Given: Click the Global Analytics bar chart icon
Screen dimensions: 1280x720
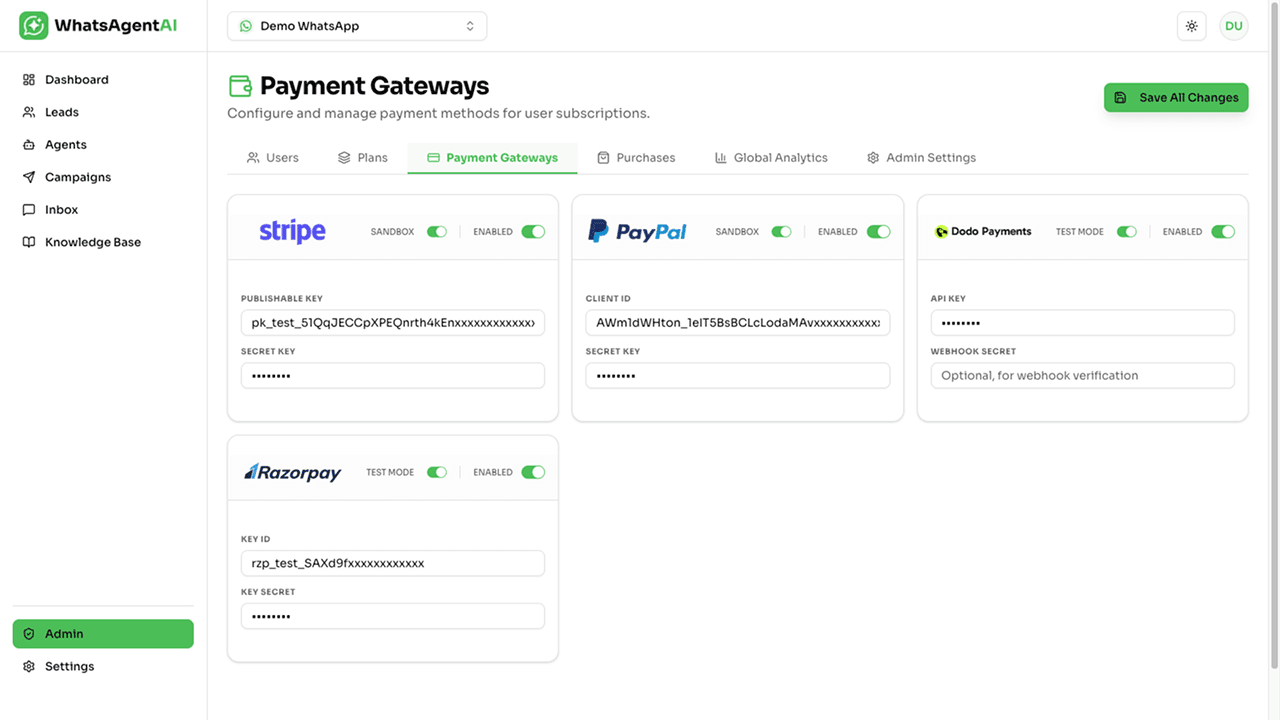Looking at the screenshot, I should [x=721, y=158].
